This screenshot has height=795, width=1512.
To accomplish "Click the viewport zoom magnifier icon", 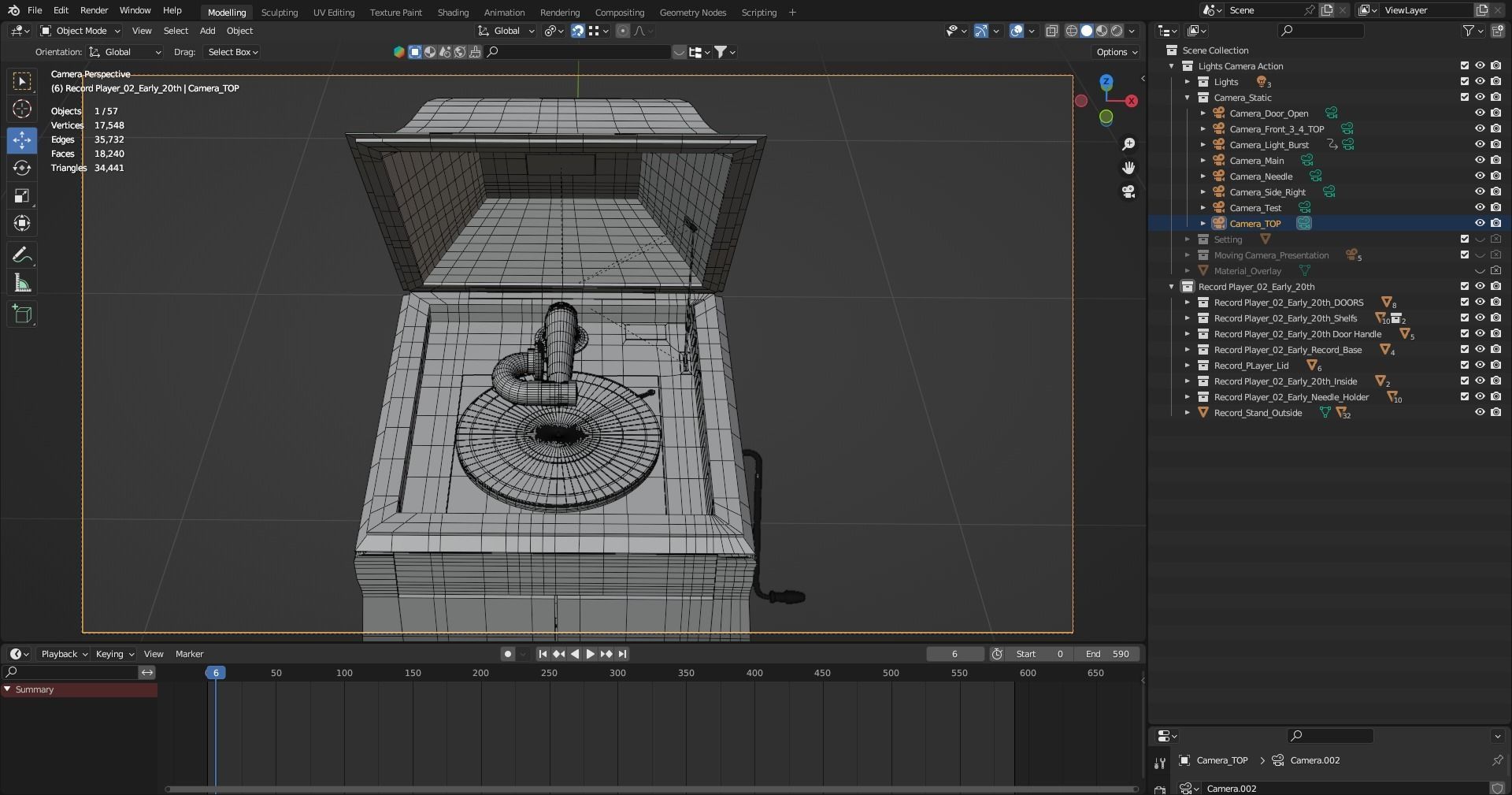I will pyautogui.click(x=1128, y=144).
